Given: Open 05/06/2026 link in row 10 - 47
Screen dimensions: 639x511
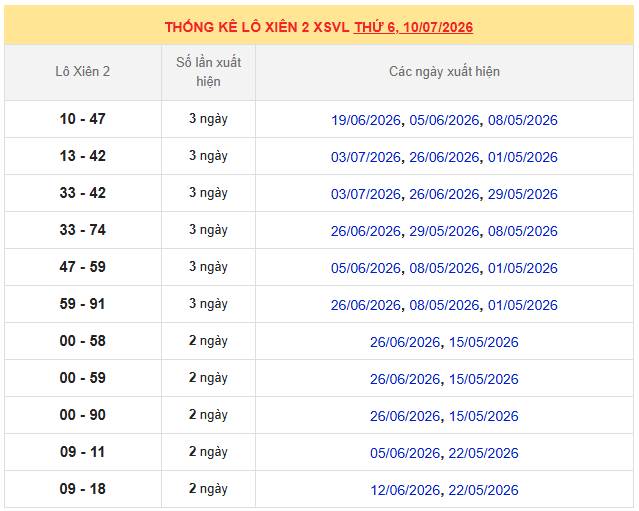Looking at the screenshot, I should 444,120.
